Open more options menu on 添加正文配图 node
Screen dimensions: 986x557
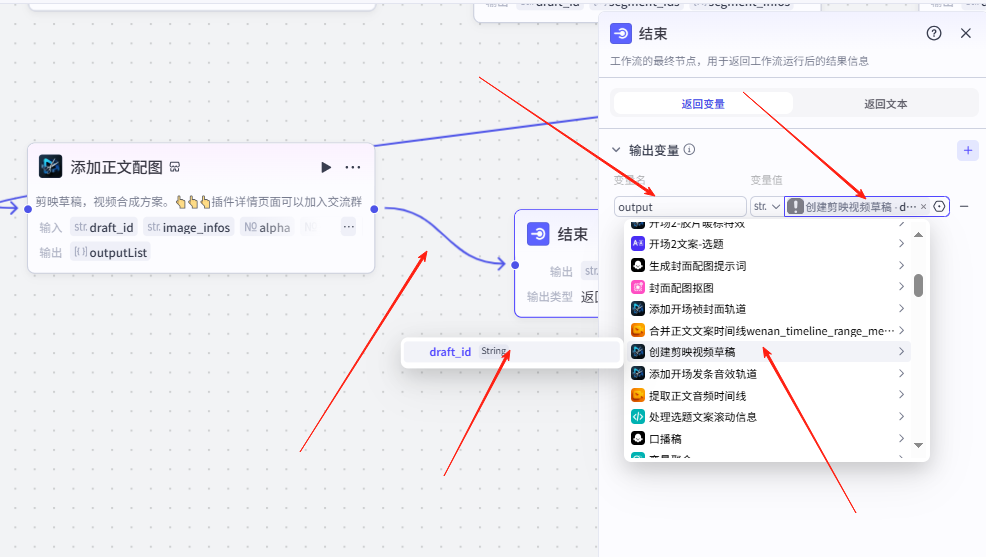click(x=353, y=167)
